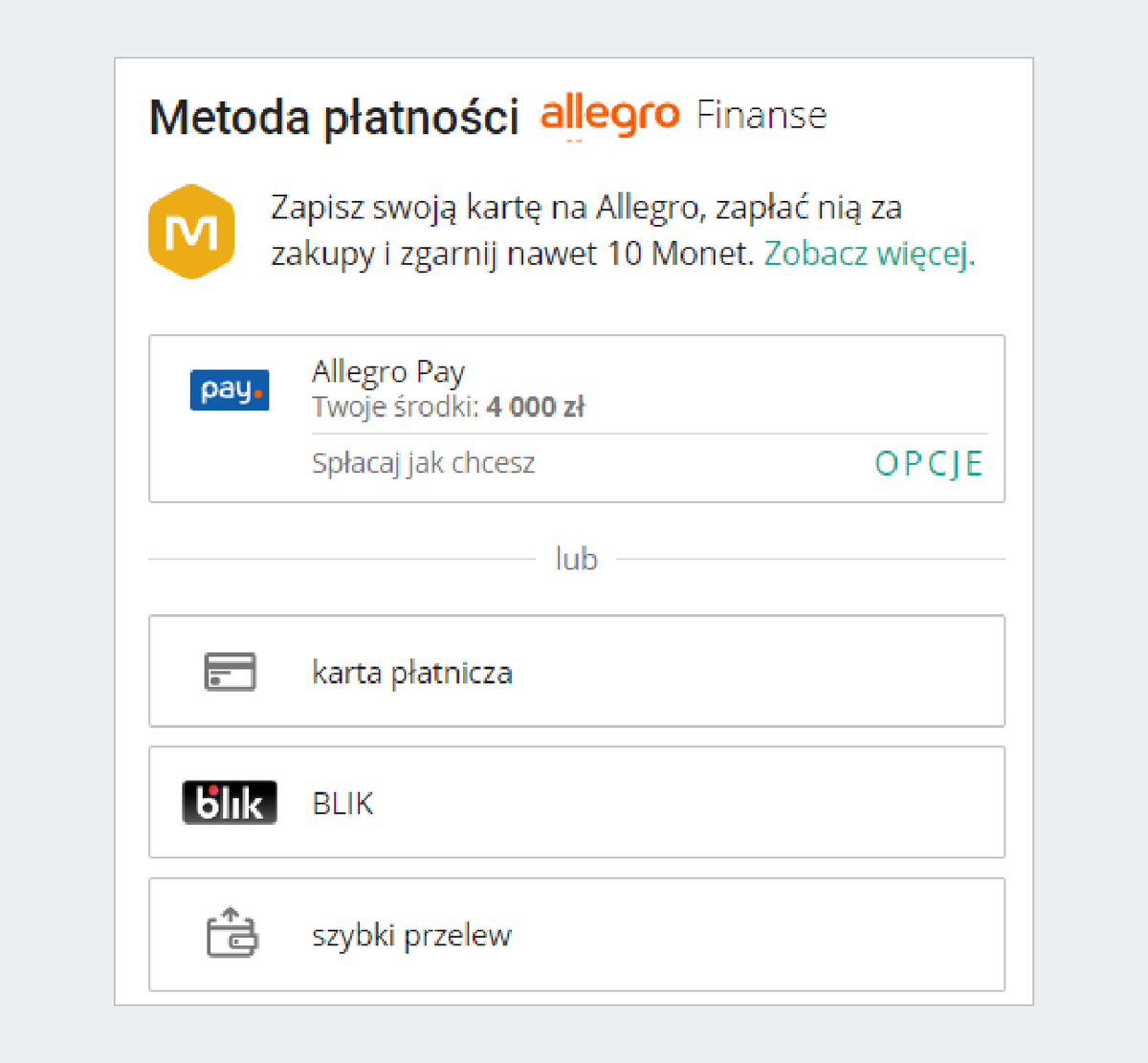This screenshot has width=1148, height=1063.
Task: Select the Finanse label
Action: 762,115
